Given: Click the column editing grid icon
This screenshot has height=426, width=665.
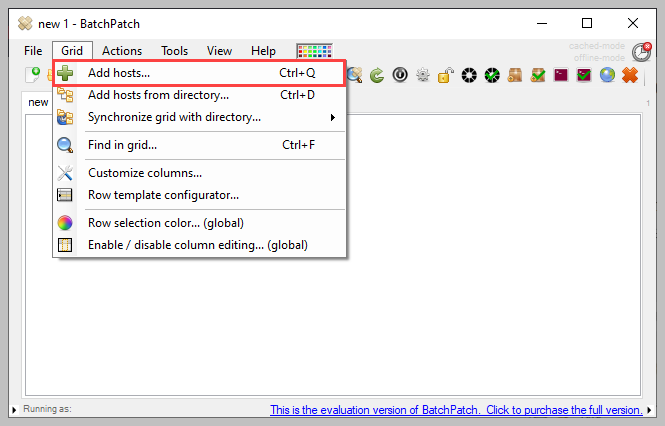Looking at the screenshot, I should 65,245.
